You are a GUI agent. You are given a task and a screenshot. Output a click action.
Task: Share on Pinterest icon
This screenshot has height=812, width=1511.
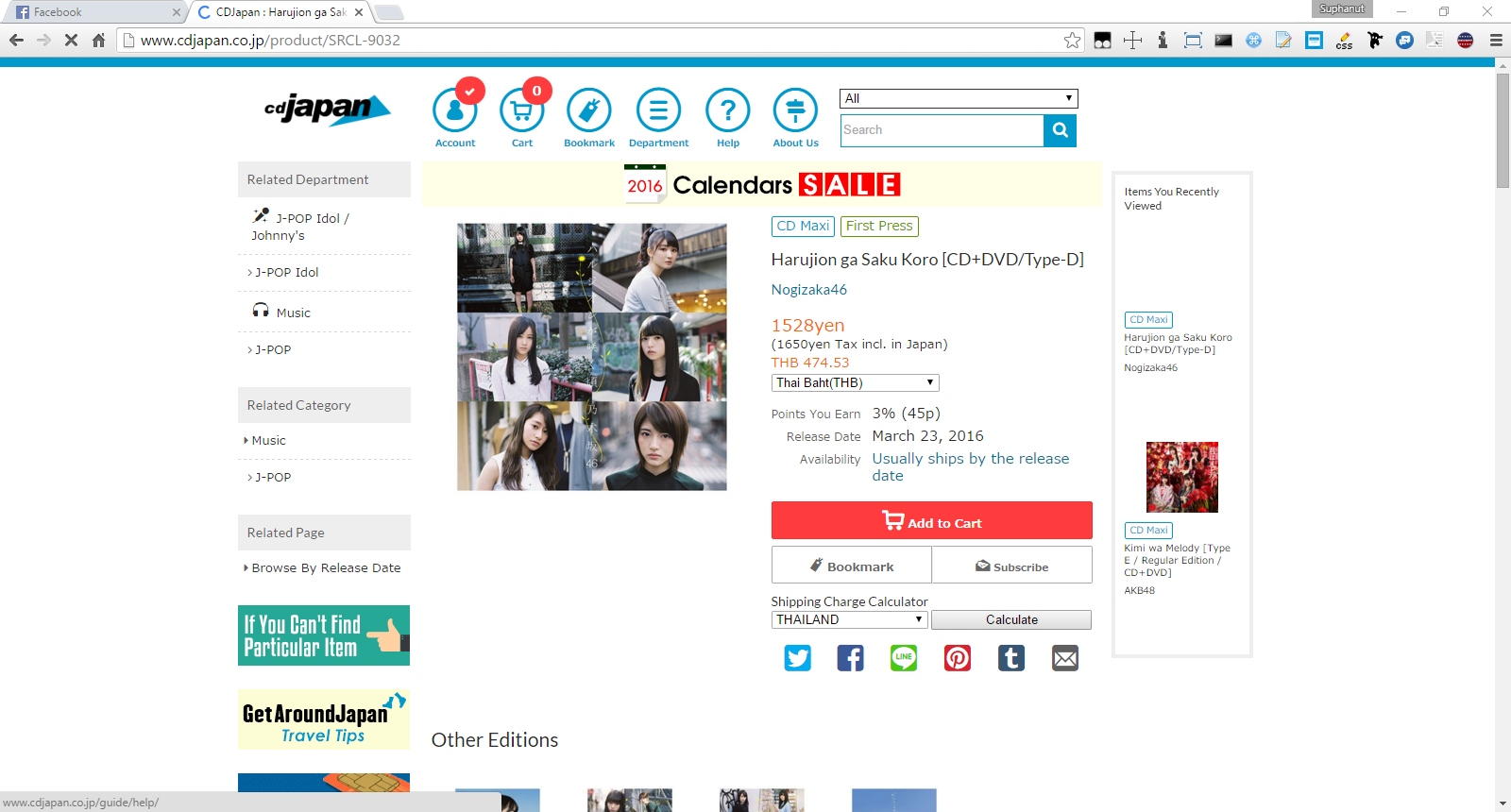(x=958, y=658)
